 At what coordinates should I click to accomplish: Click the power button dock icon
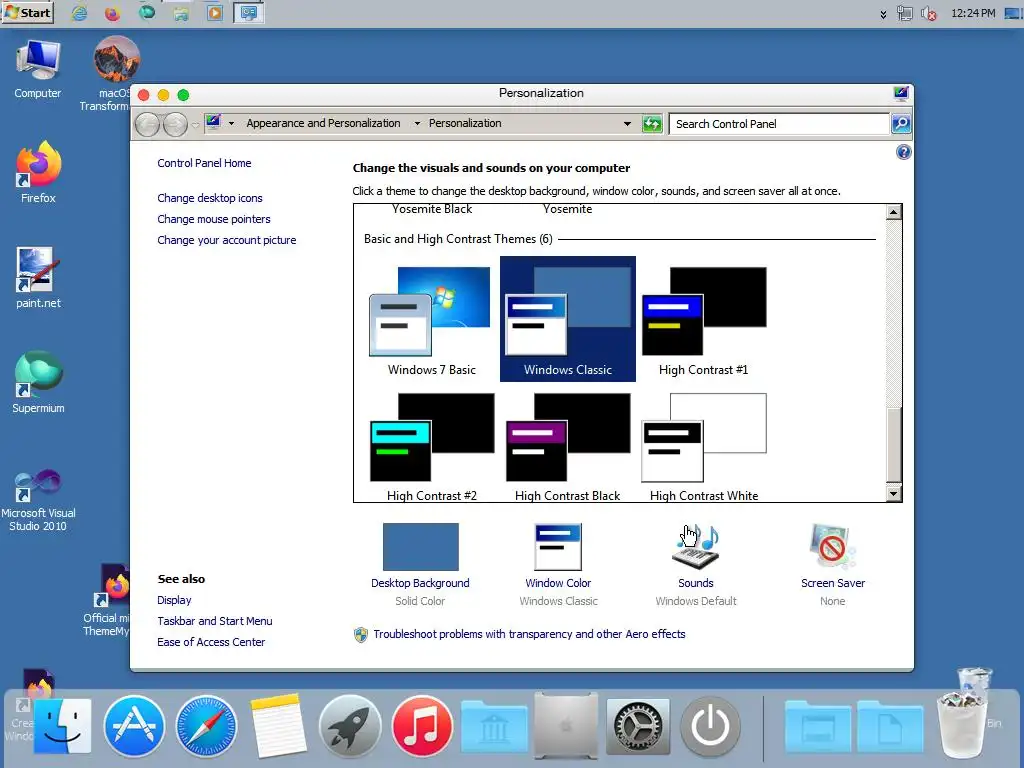[710, 726]
